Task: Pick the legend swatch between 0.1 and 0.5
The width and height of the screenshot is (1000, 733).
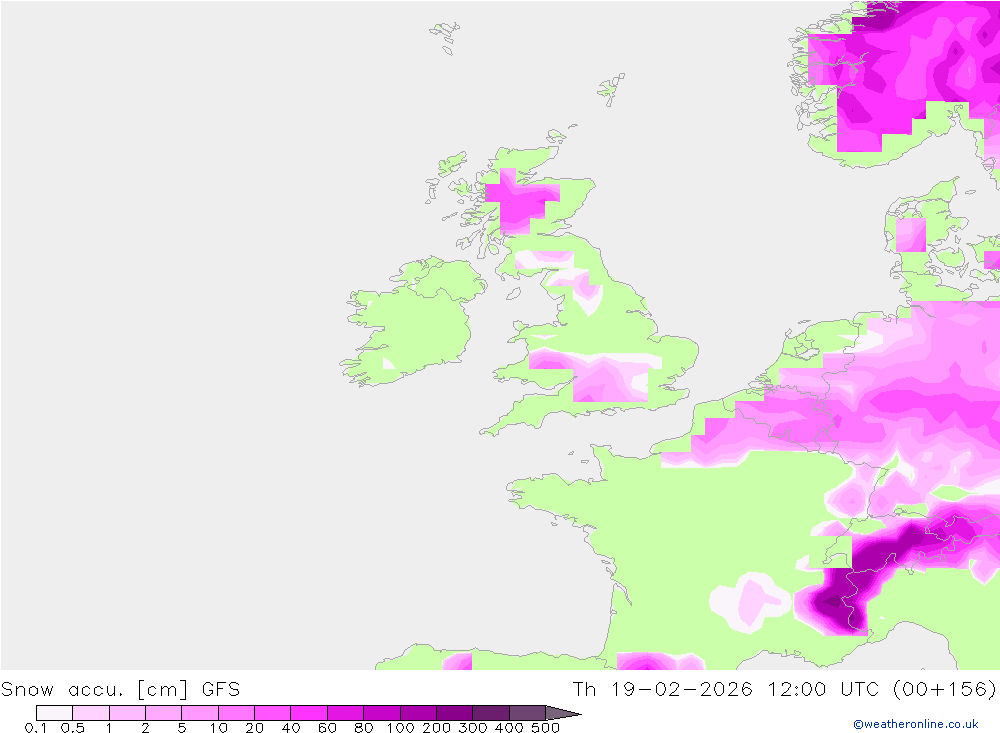Action: [x=54, y=713]
